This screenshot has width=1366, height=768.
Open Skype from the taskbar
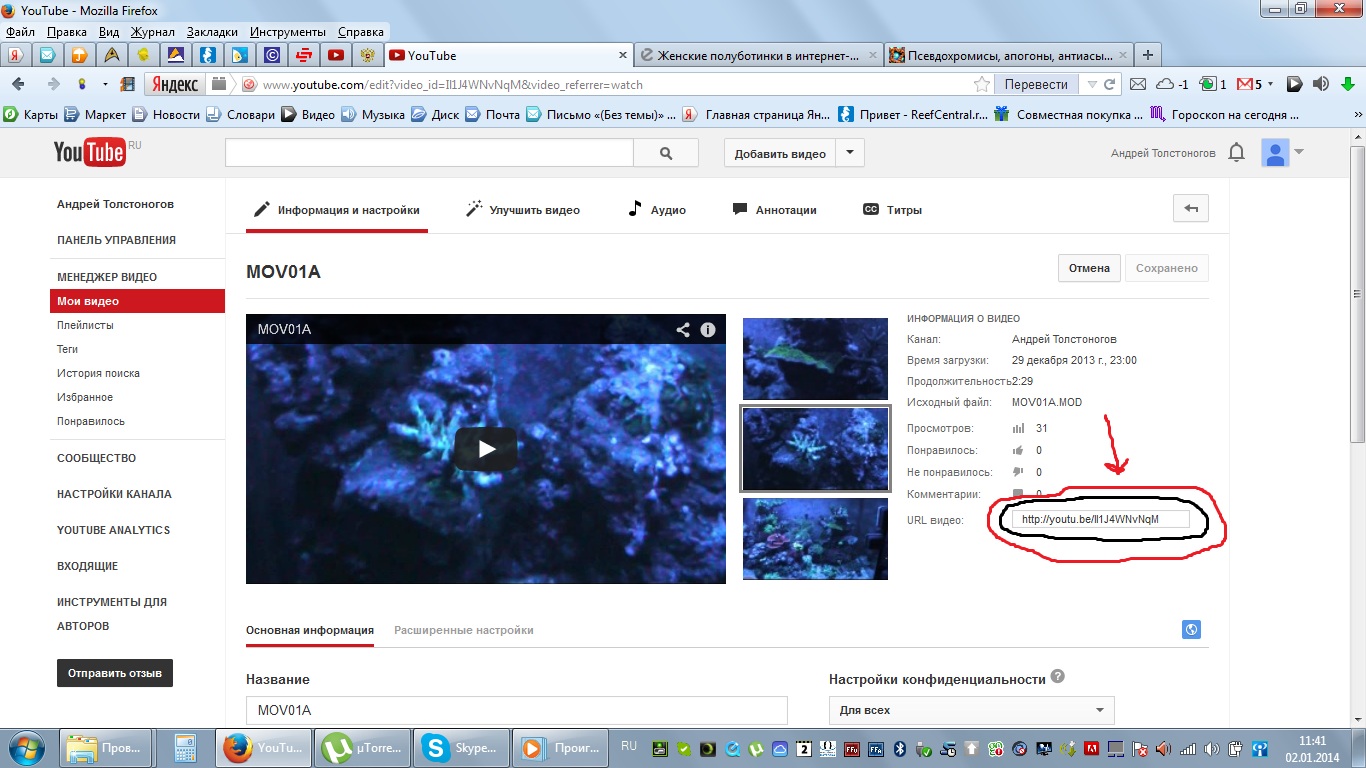[x=460, y=747]
